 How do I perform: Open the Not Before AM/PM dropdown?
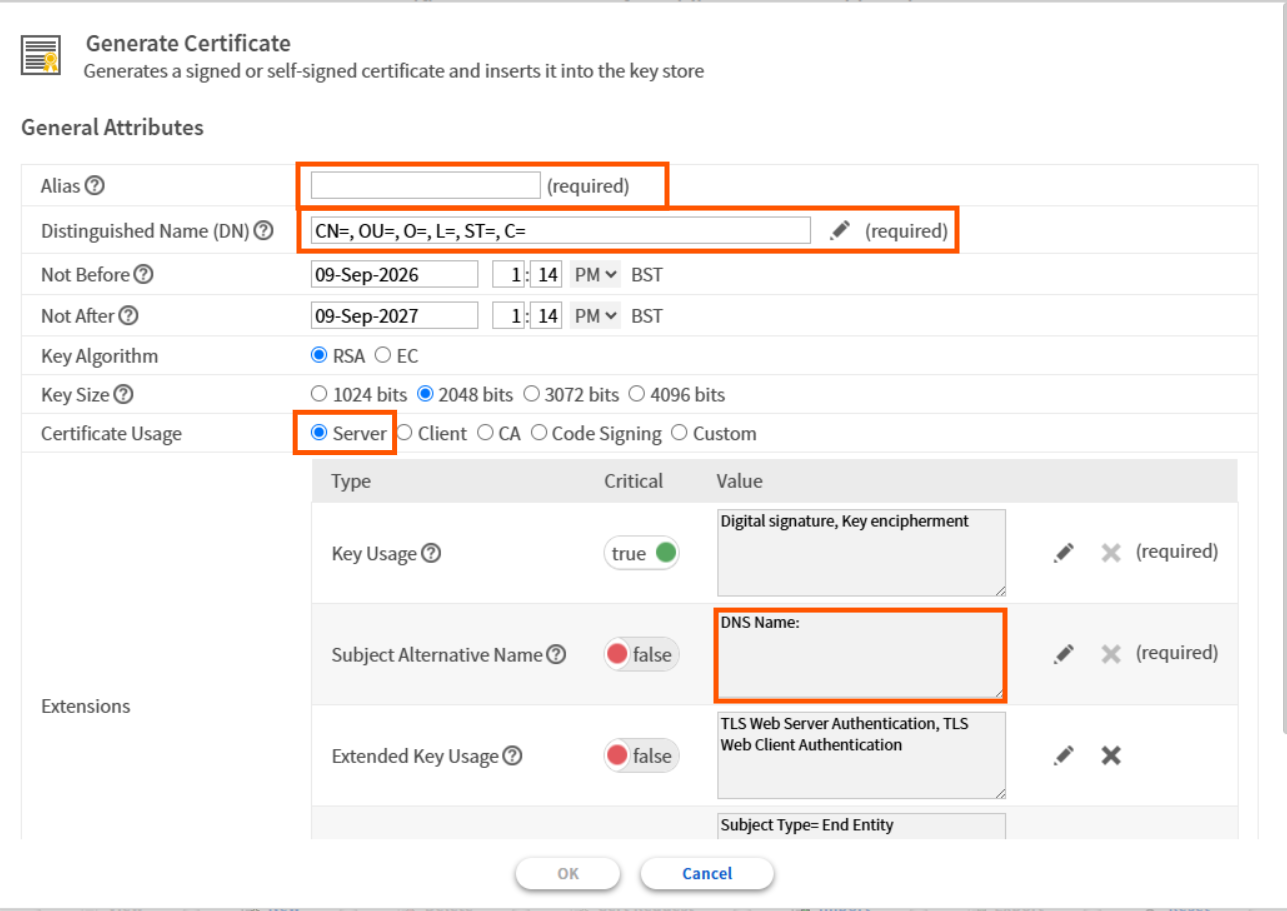click(x=595, y=274)
